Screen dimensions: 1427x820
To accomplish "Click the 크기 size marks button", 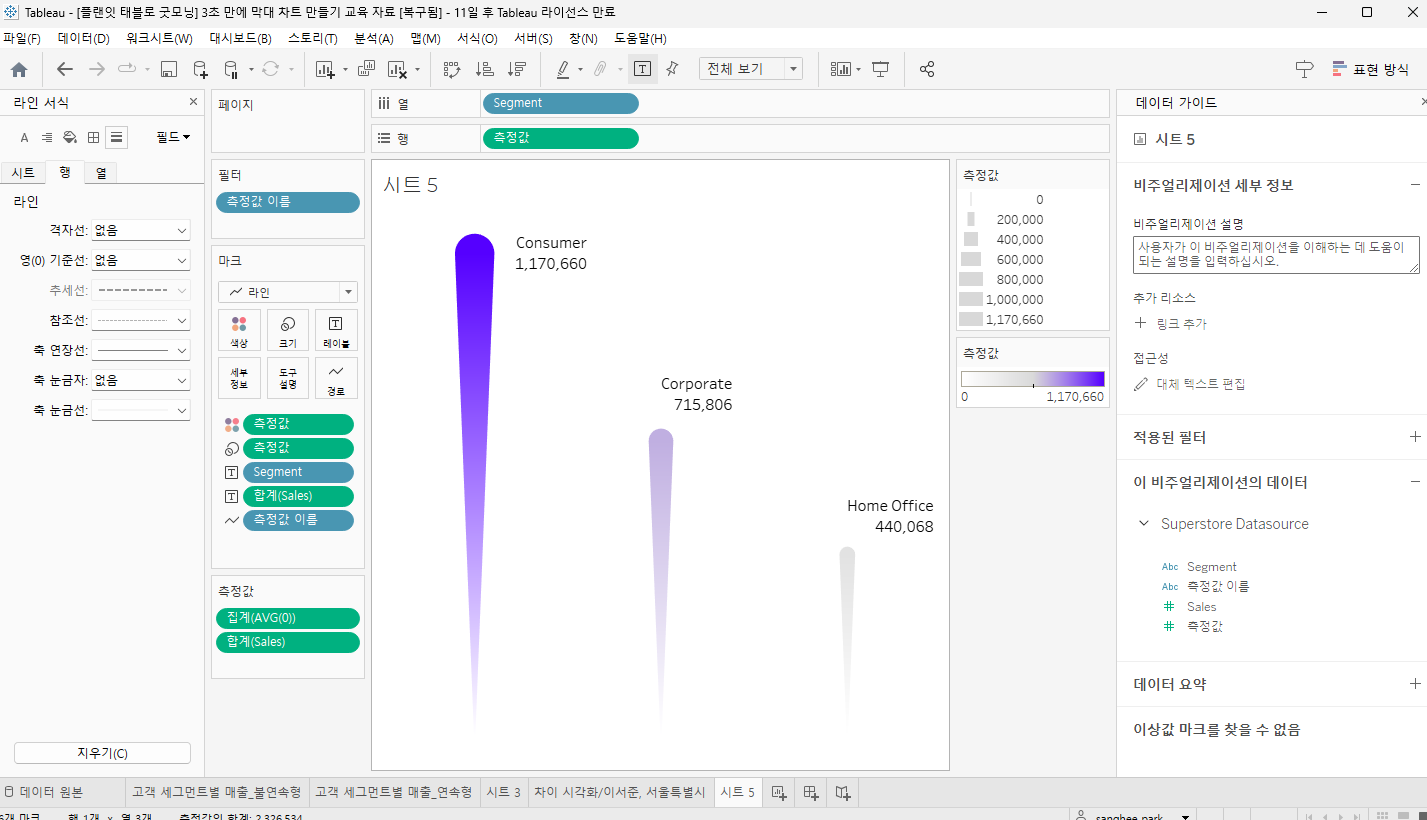I will pos(288,330).
